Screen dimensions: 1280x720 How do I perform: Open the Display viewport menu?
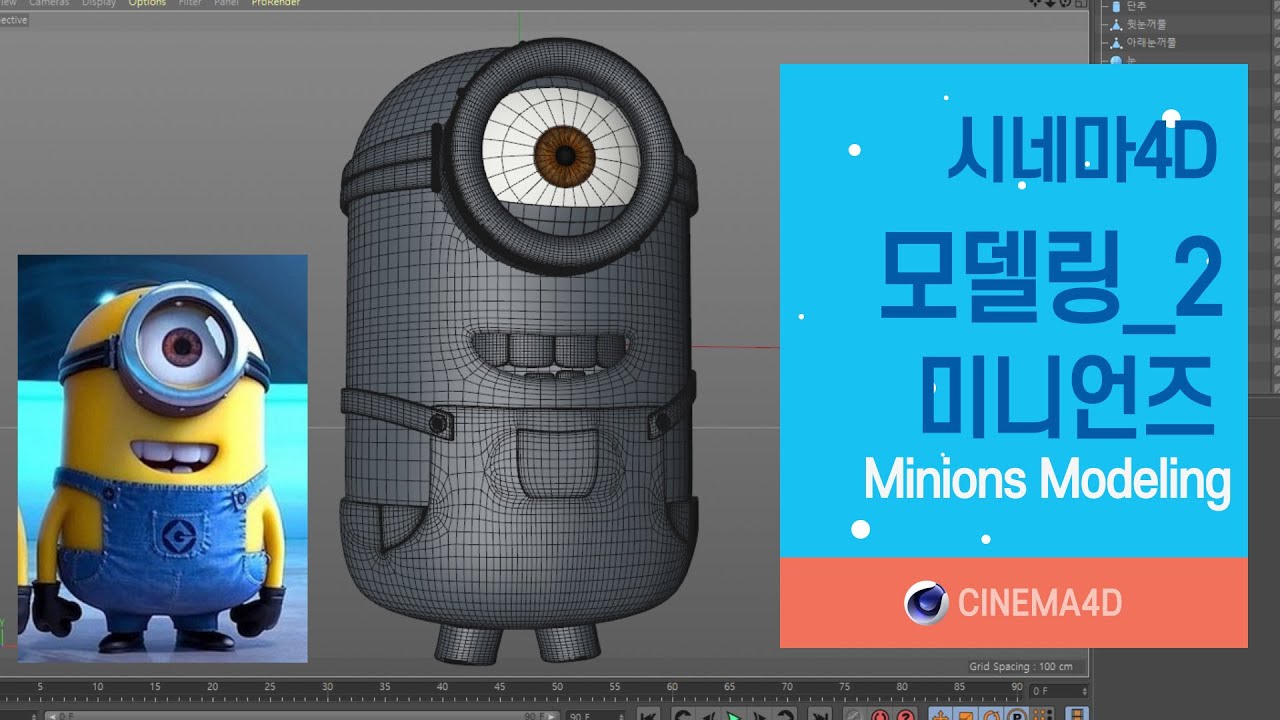(x=99, y=3)
